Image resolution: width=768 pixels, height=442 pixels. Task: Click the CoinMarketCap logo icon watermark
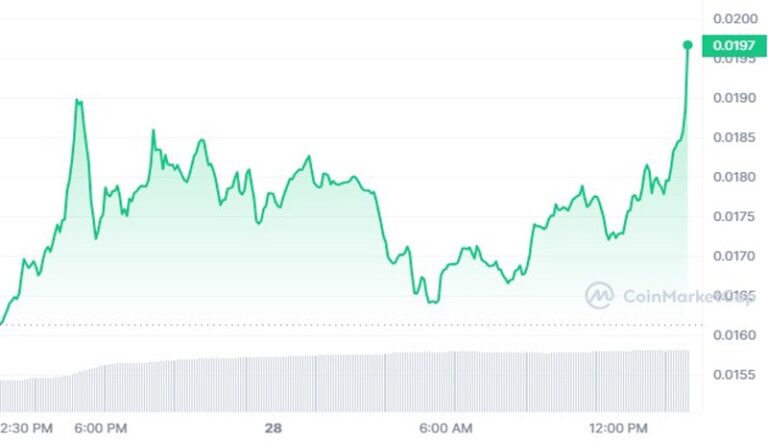[x=599, y=295]
